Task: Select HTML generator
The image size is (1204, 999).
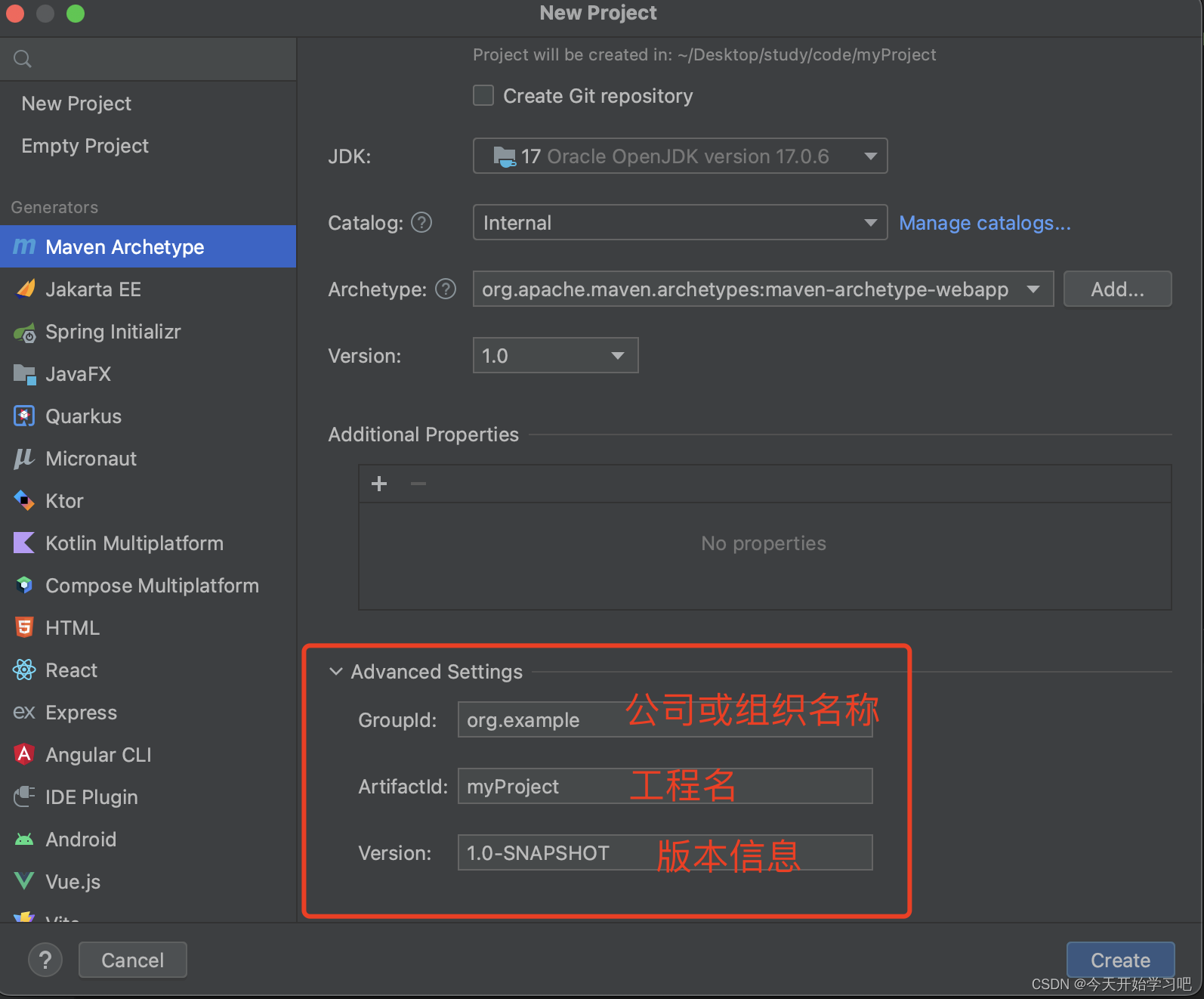Action: point(148,627)
